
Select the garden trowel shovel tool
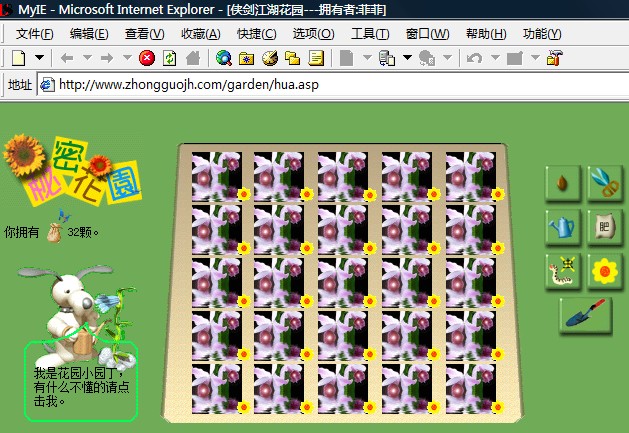586,315
